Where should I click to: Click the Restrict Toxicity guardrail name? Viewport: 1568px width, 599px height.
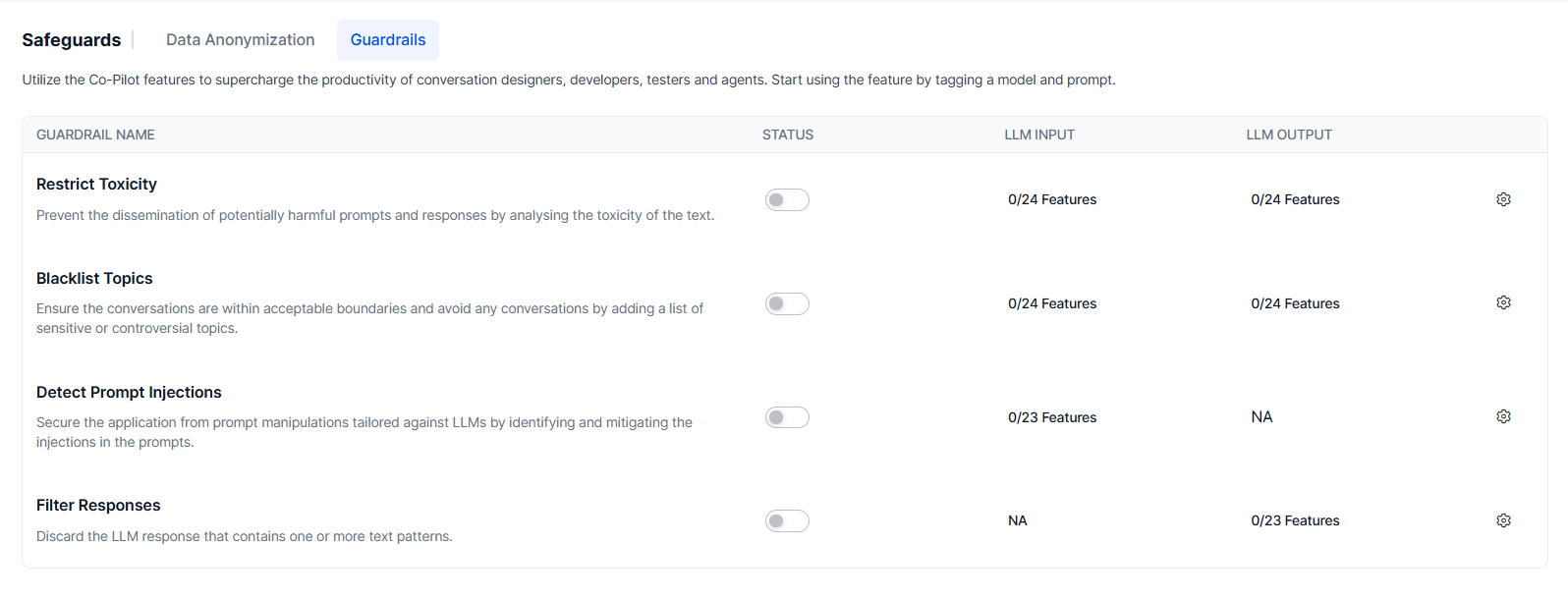(x=96, y=185)
